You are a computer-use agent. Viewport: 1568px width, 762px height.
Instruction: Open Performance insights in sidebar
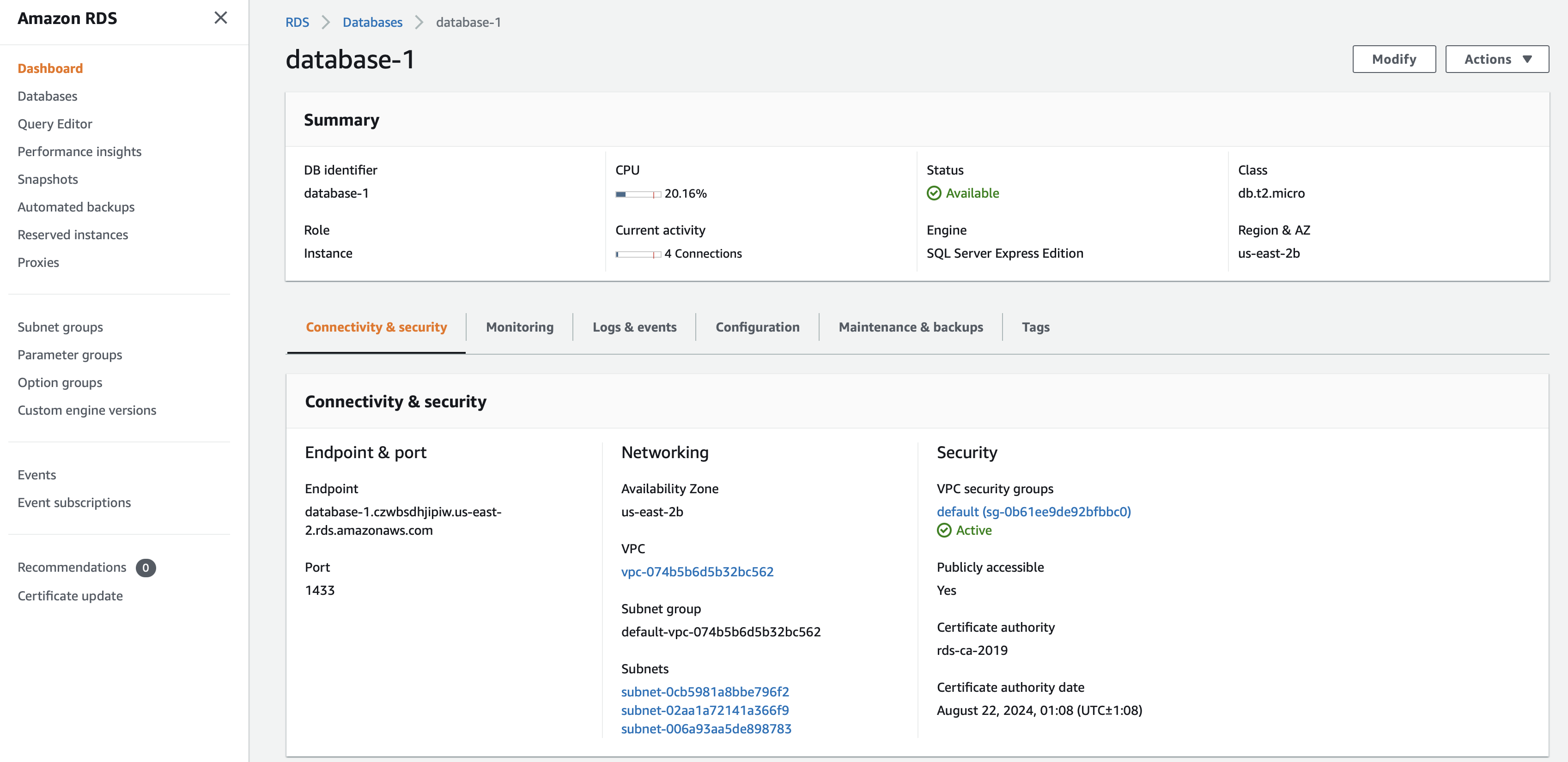click(79, 151)
